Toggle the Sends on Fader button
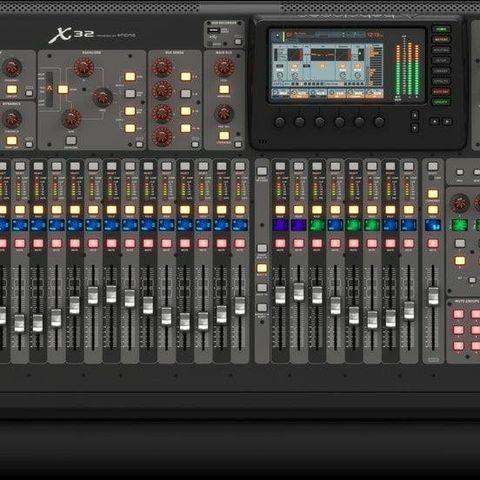The image size is (480, 480). (262, 172)
